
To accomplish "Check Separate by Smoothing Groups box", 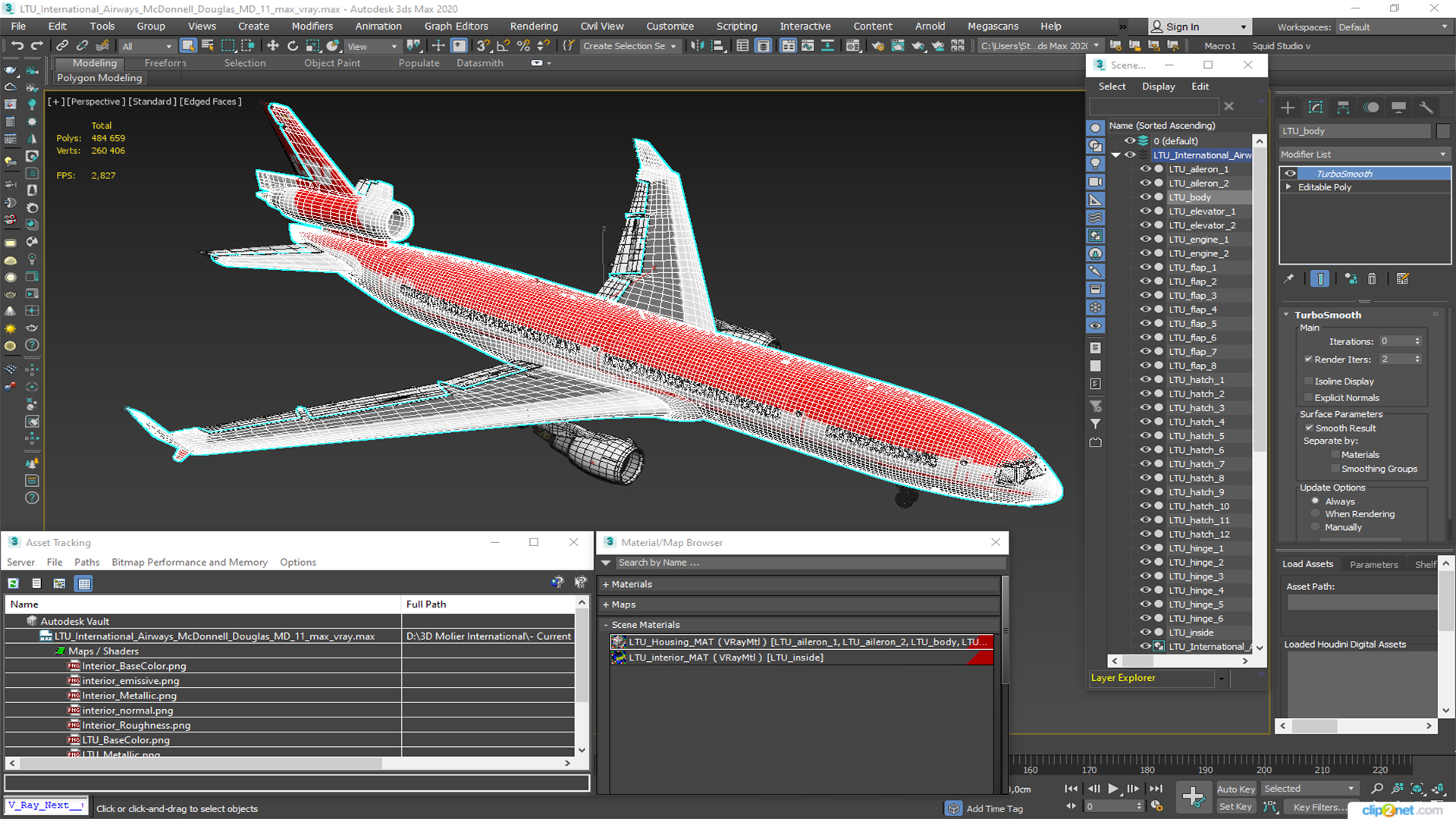I will [1335, 469].
